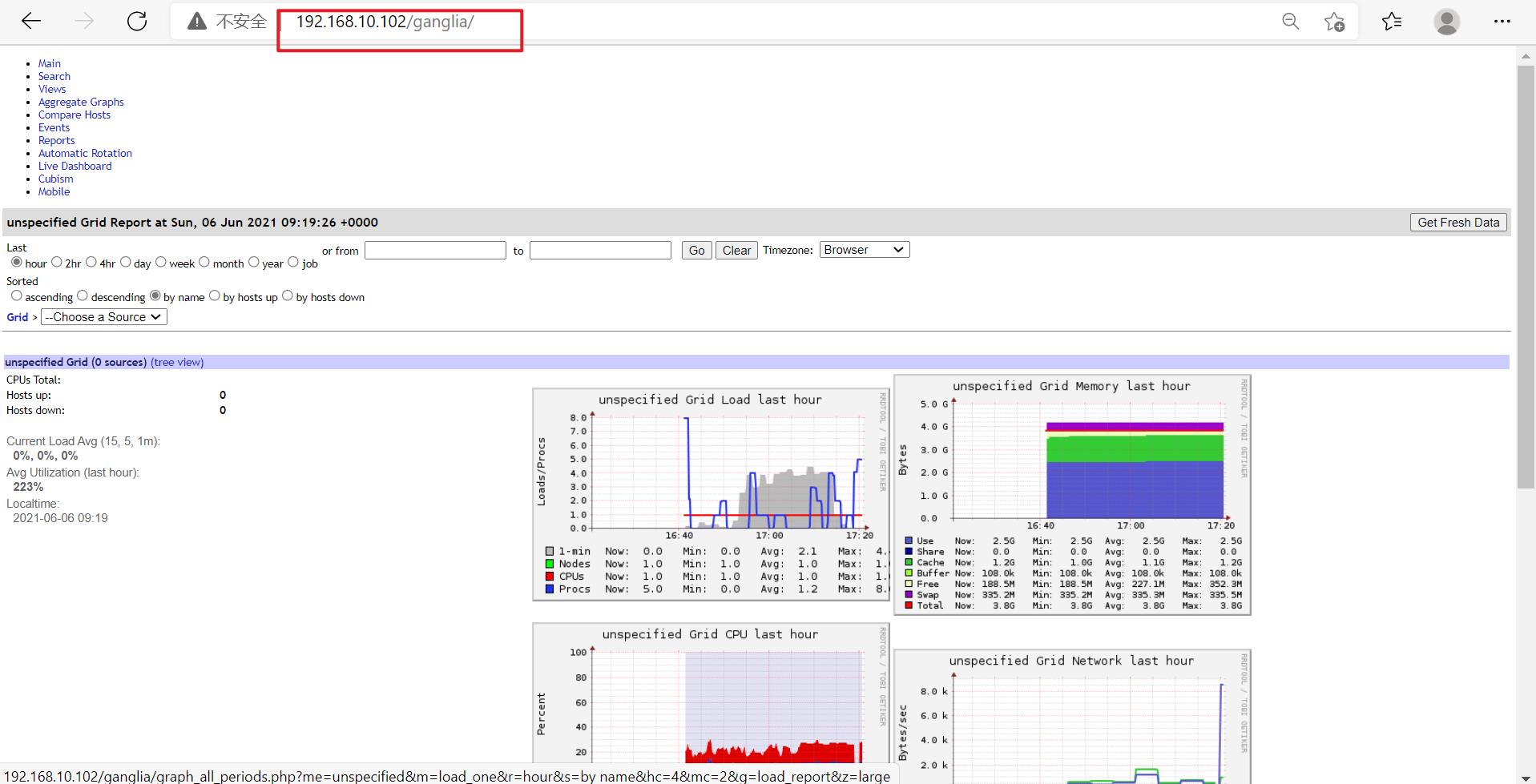Open the Events page
Screen dimensions: 1536x784
(x=54, y=127)
